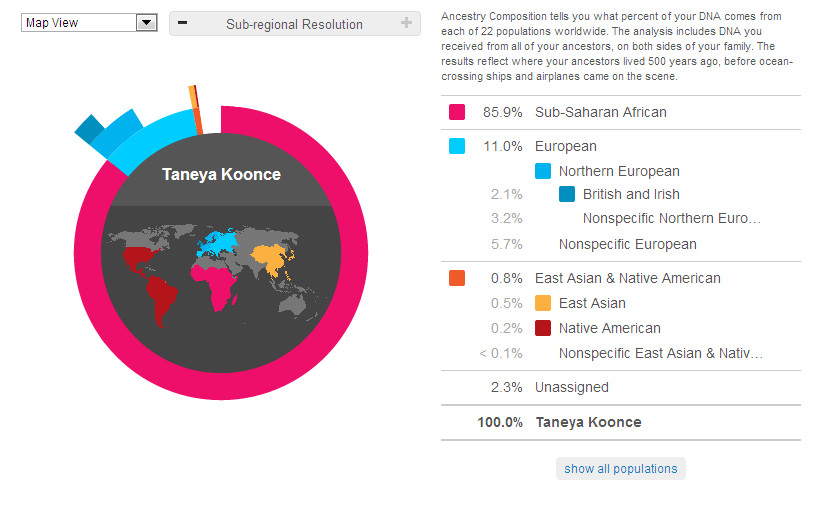Select the Sub-Saharan African row label
Image resolution: width=833 pixels, height=505 pixels.
coord(600,112)
